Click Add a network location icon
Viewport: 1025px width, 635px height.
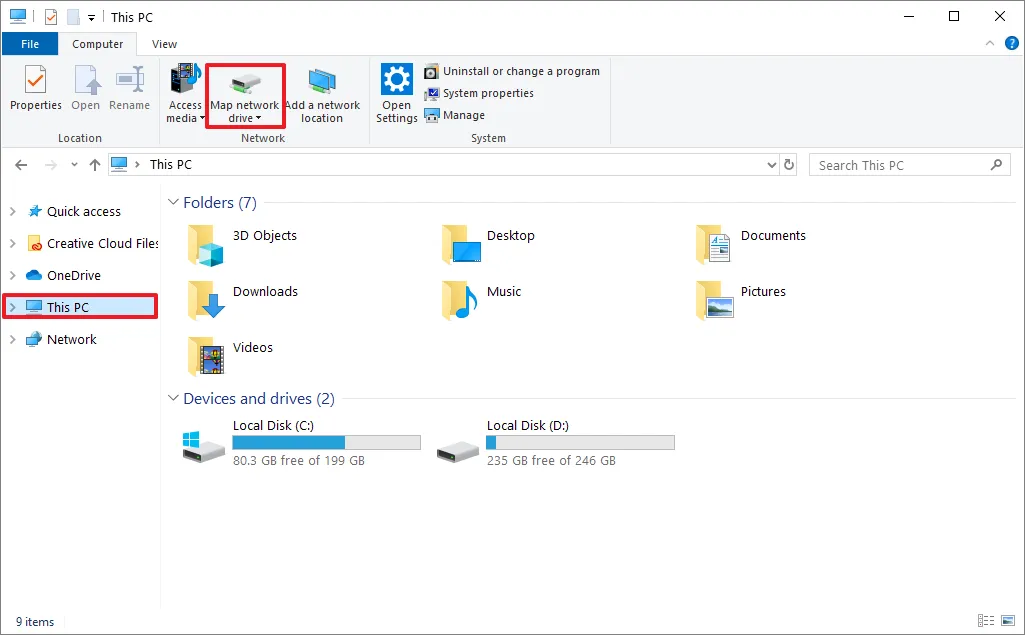pos(322,83)
